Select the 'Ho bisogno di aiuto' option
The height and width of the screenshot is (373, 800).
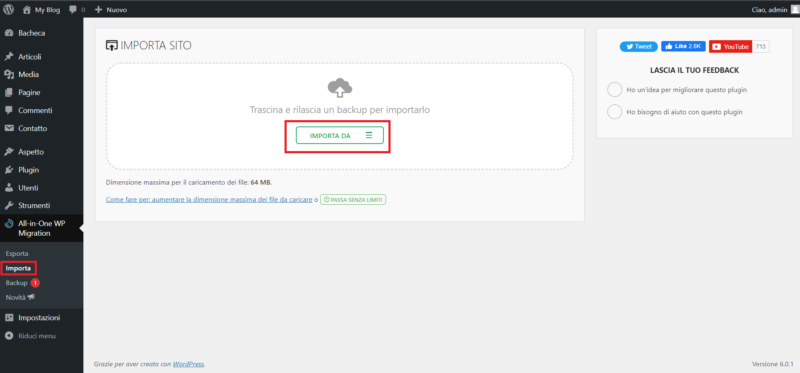click(614, 112)
